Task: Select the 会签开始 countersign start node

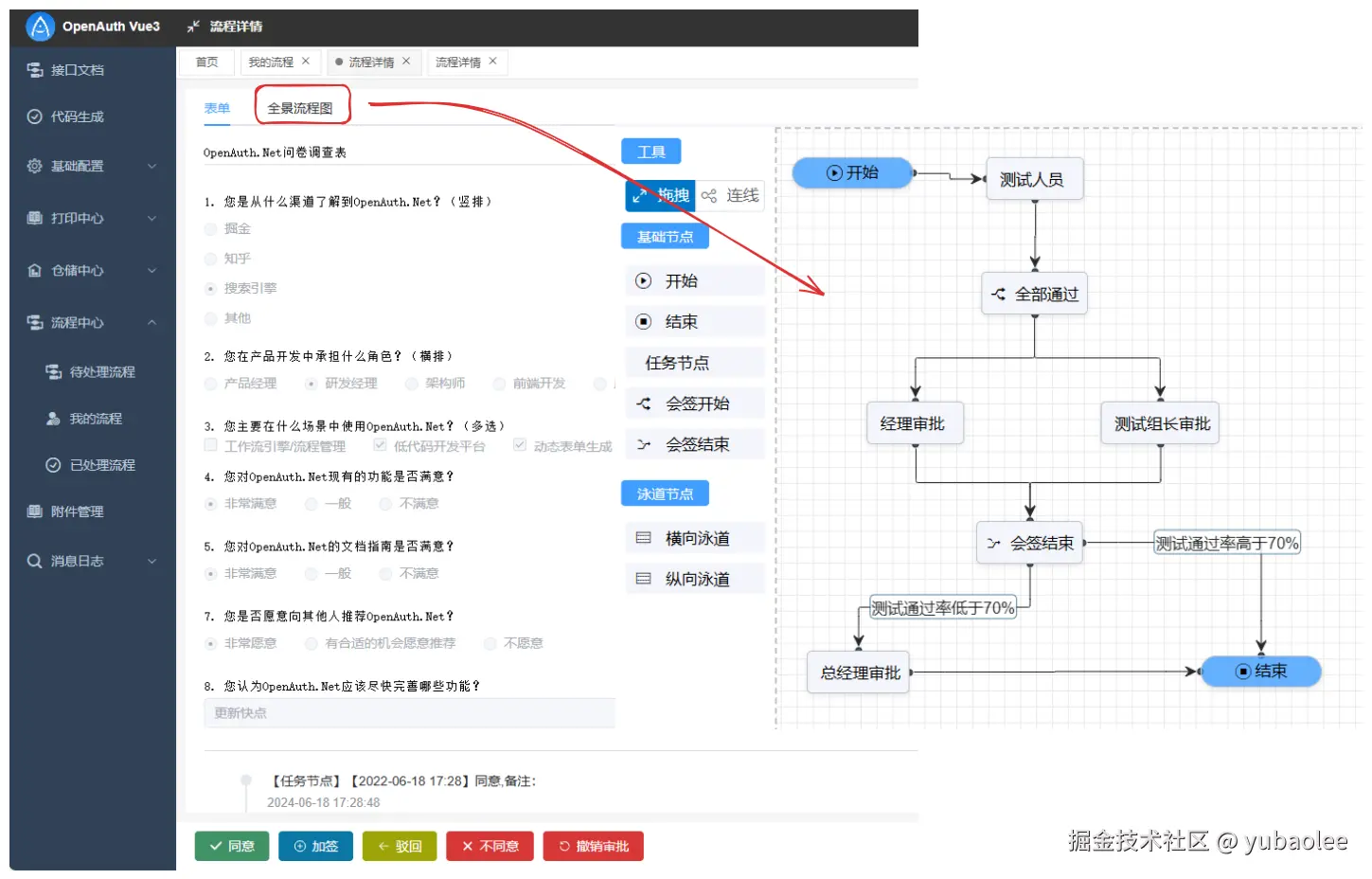Action: (x=694, y=403)
